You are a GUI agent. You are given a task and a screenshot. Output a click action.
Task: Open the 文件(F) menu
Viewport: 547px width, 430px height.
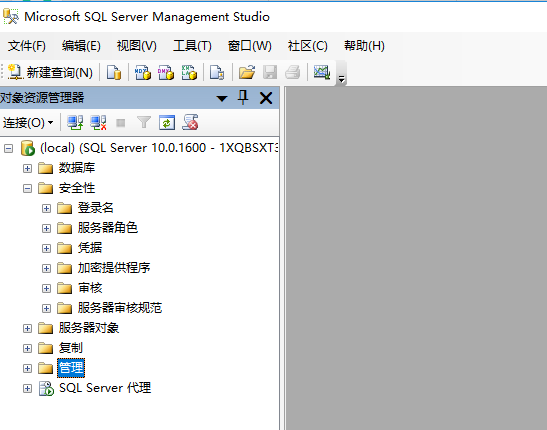point(27,46)
